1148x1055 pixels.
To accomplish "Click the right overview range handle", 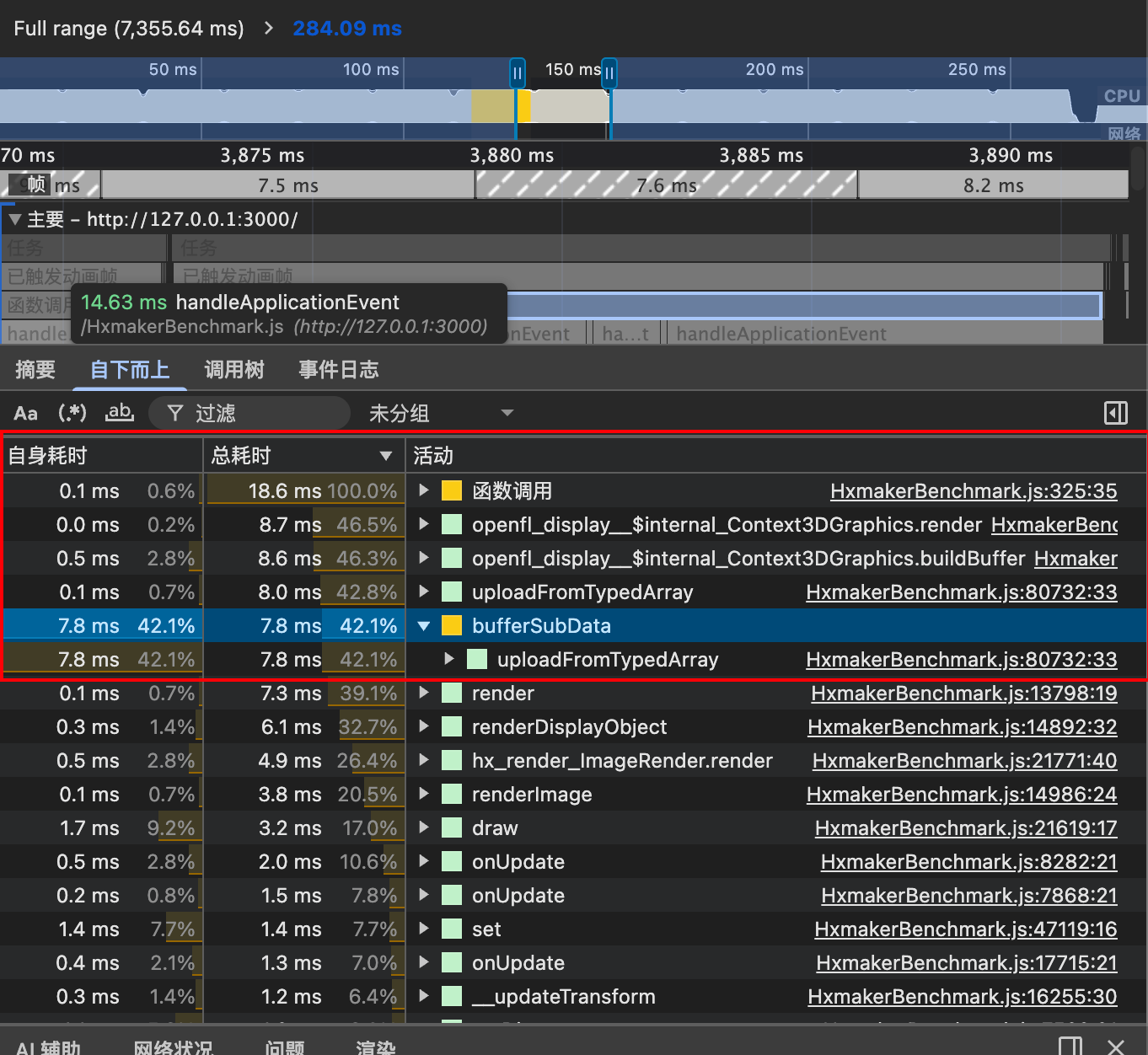I will (x=609, y=73).
